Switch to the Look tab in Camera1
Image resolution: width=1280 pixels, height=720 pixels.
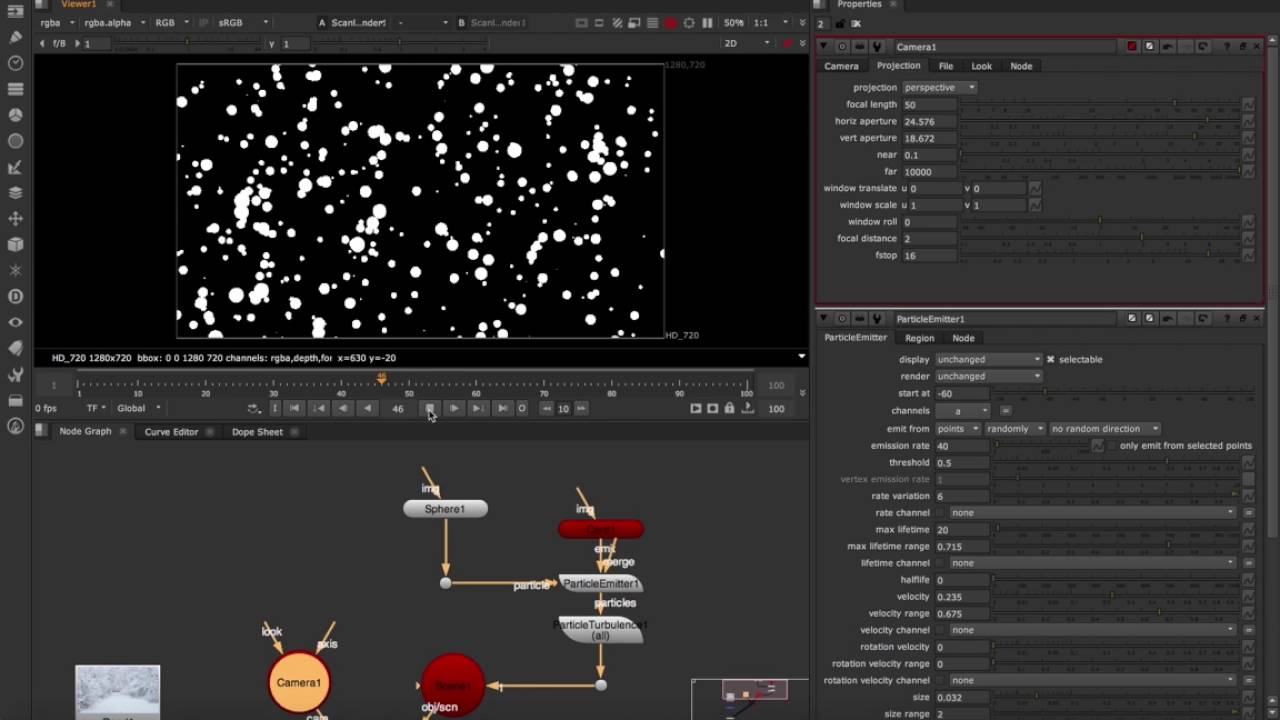point(981,66)
